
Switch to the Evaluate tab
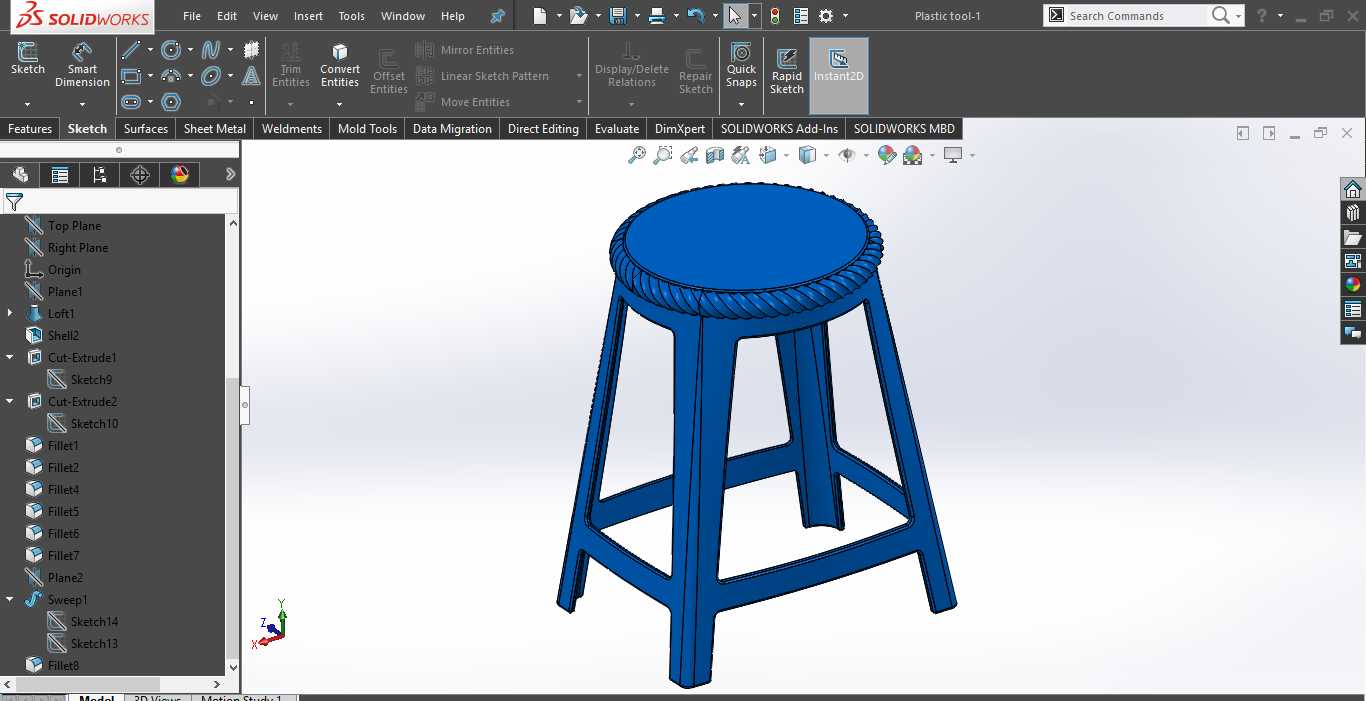(617, 129)
